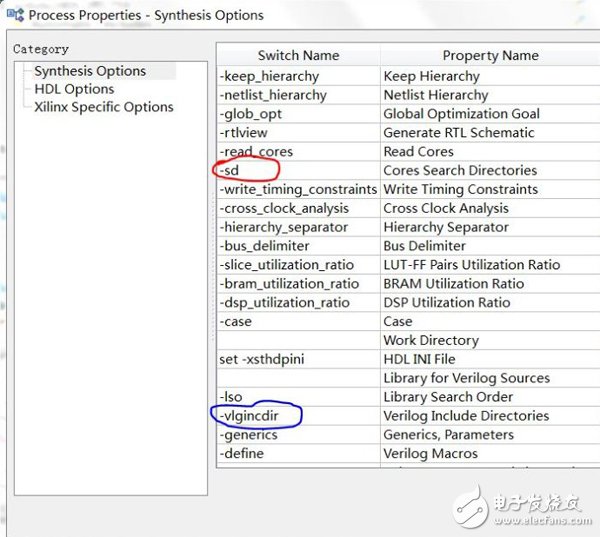Click the Work Directory property row
This screenshot has width=600, height=537.
(x=430, y=341)
